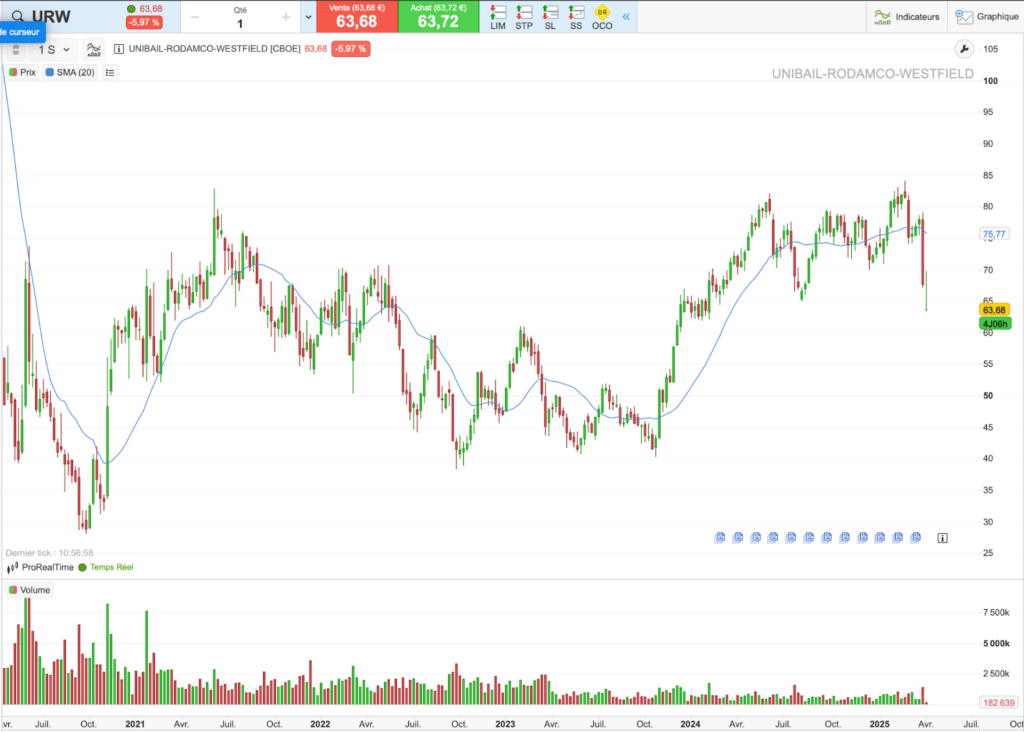Viewport: 1024px width, 732px height.
Task: Open the Graphique settings
Action: click(x=986, y=17)
